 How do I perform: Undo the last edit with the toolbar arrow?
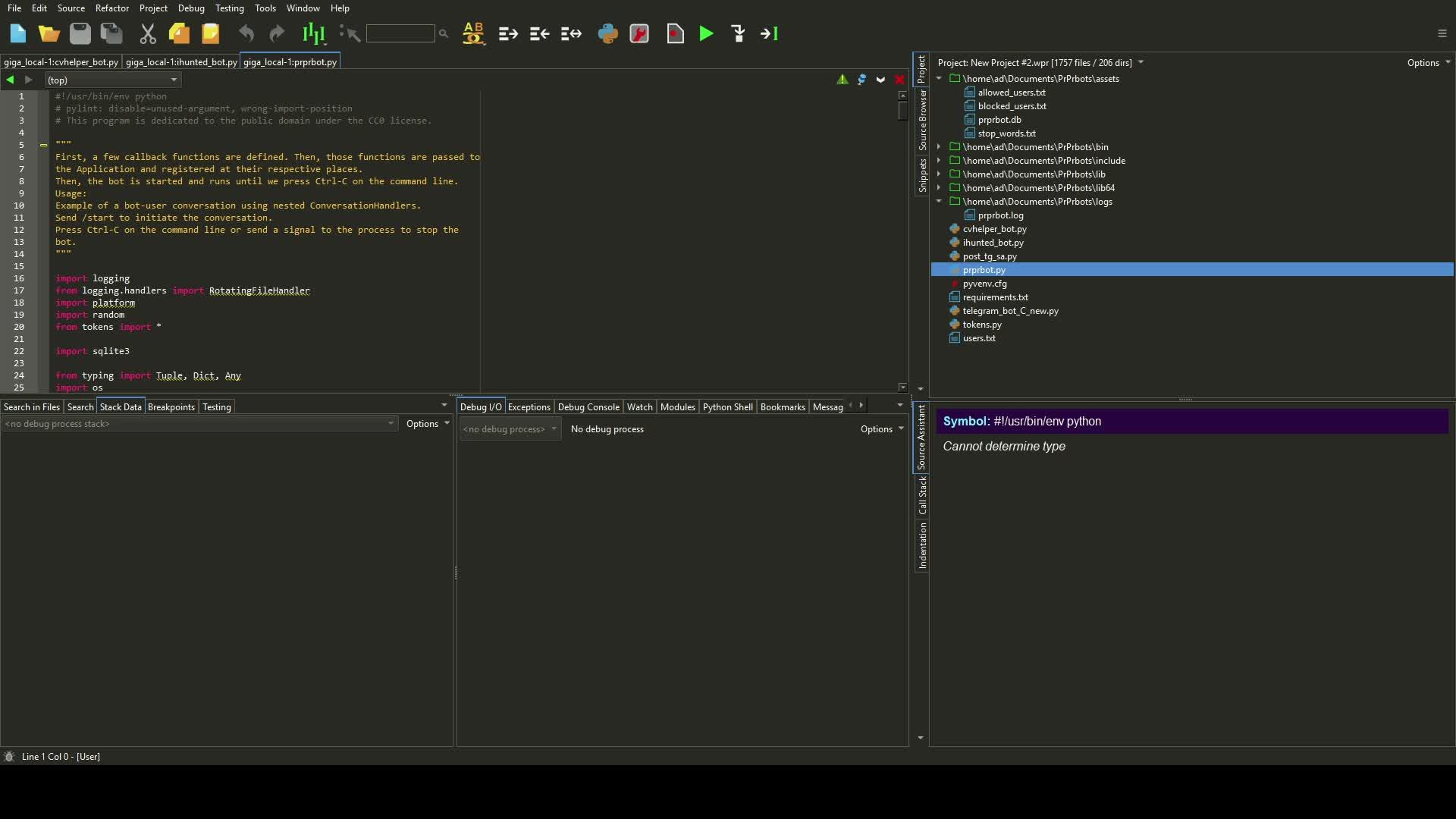click(x=246, y=33)
